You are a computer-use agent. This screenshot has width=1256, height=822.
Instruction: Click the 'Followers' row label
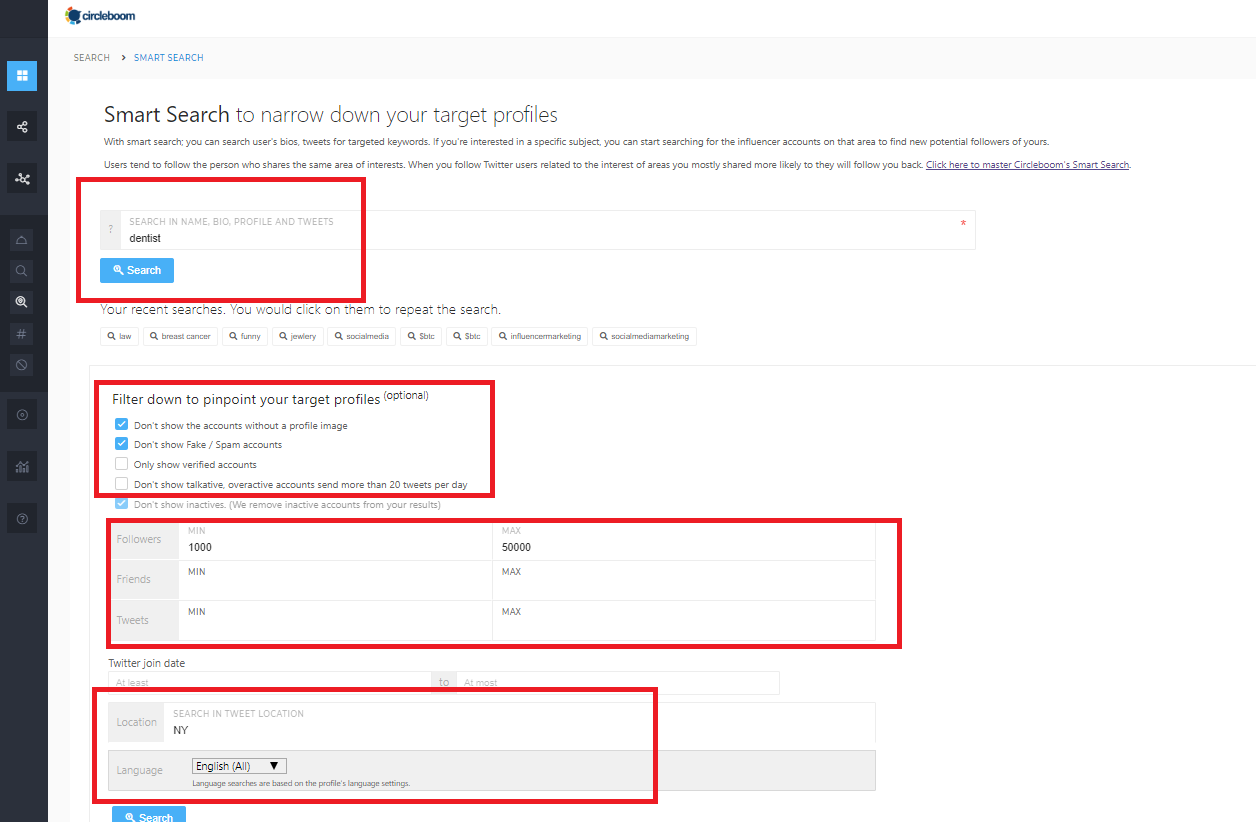(139, 540)
